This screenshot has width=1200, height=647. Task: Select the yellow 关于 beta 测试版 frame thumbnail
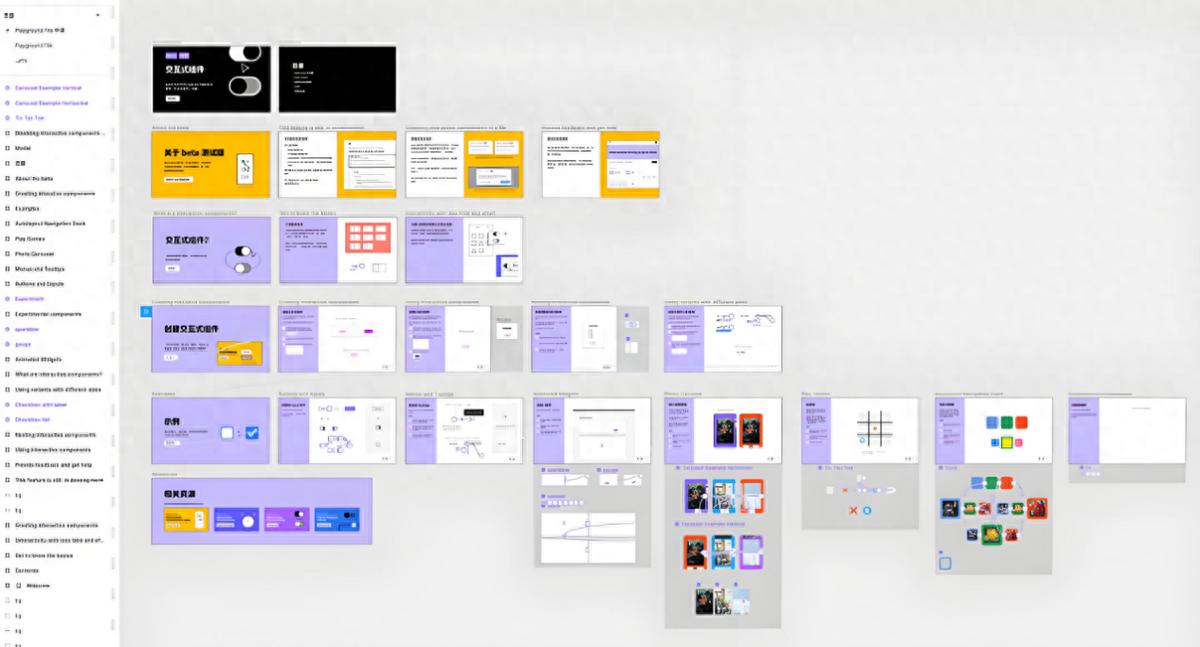[x=211, y=165]
